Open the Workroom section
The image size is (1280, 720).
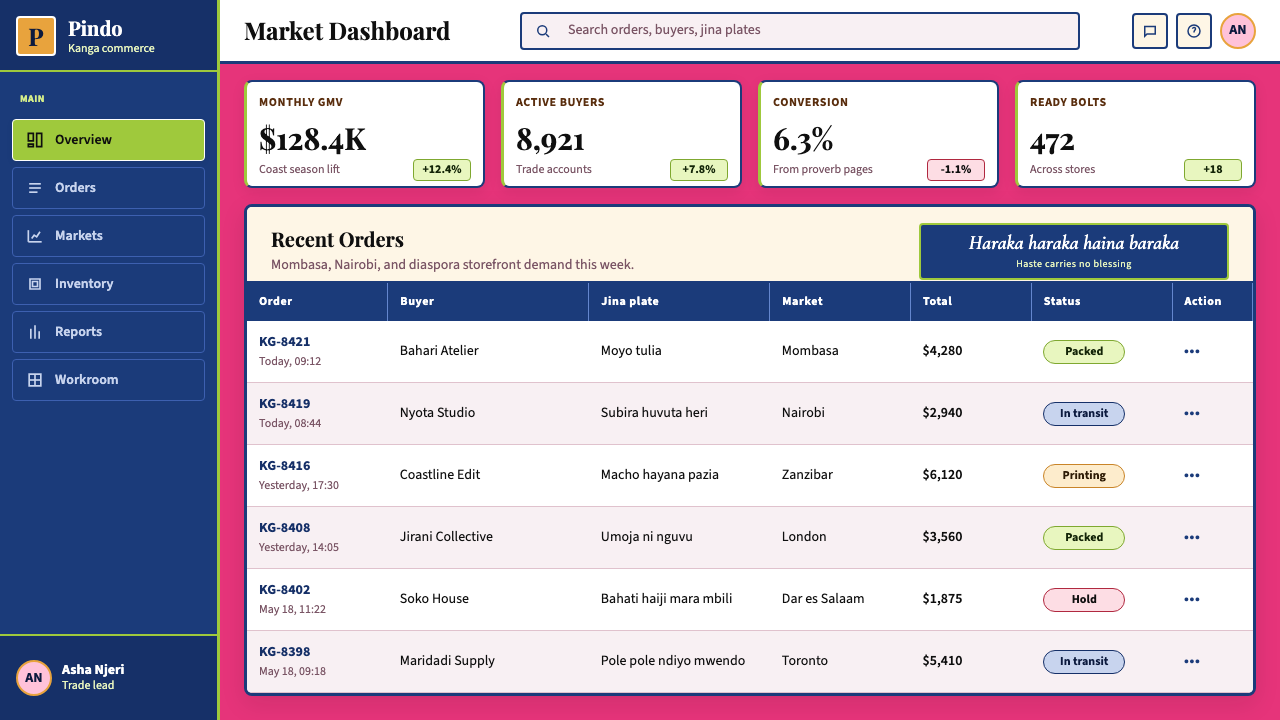point(108,380)
